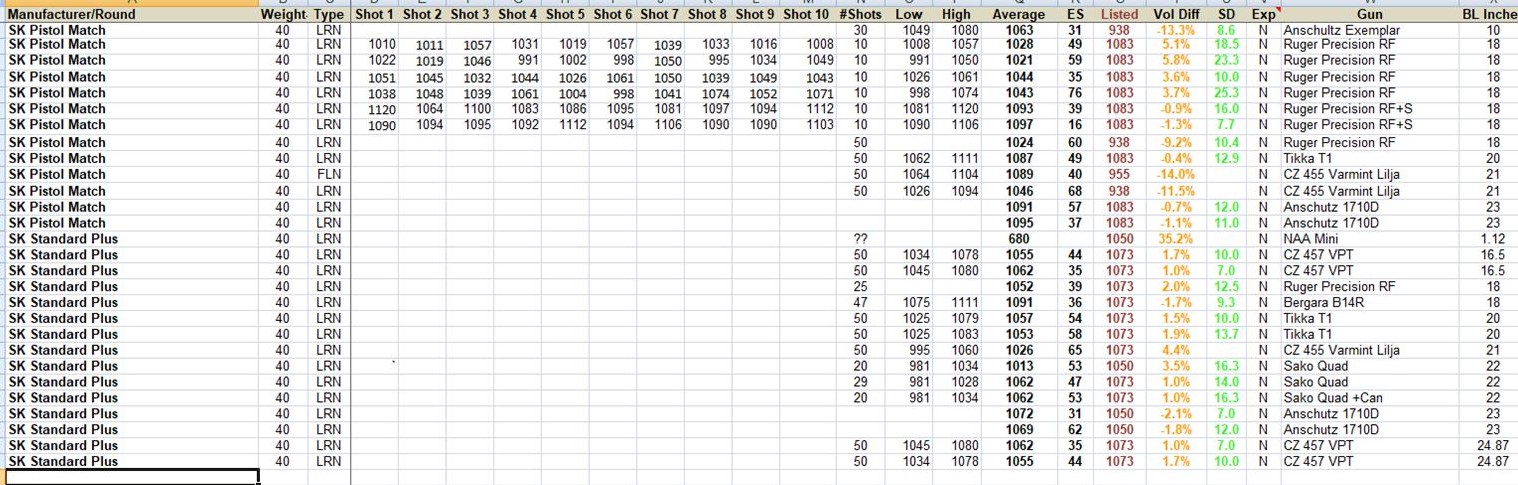
Task: Select the Average column header
Action: pos(1019,15)
